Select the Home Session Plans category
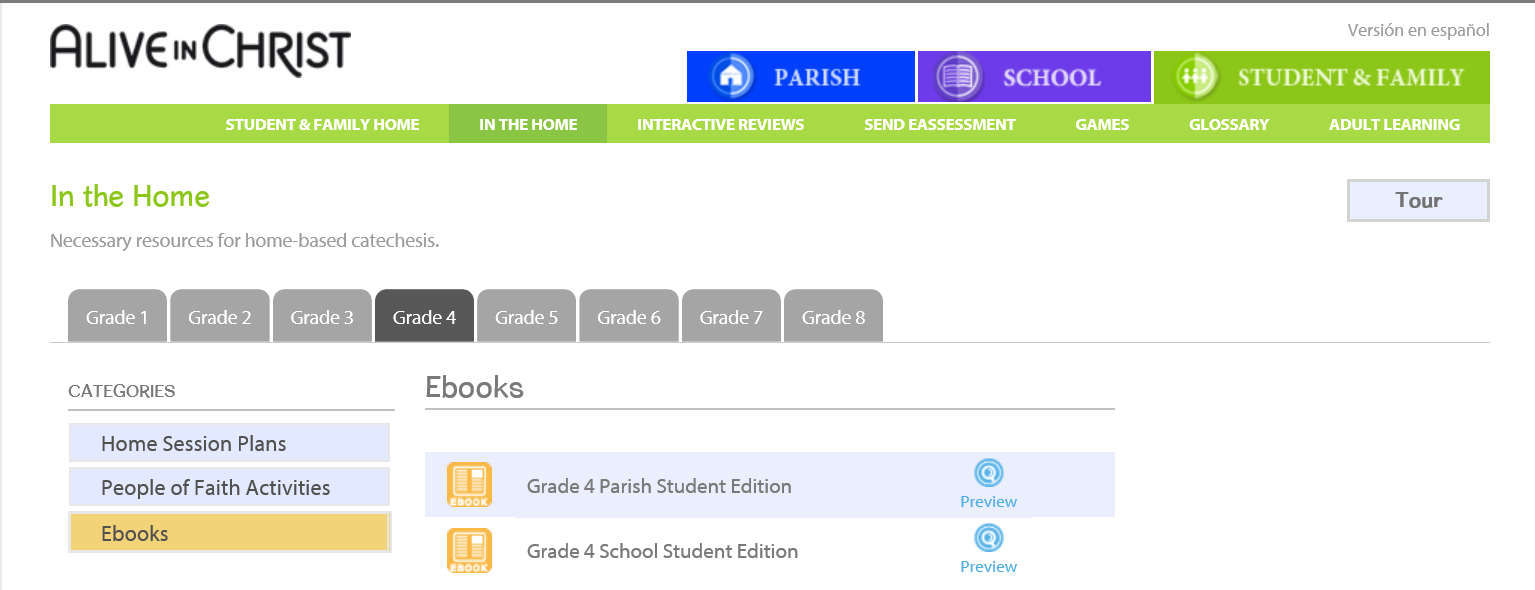This screenshot has height=590, width=1535. (229, 443)
